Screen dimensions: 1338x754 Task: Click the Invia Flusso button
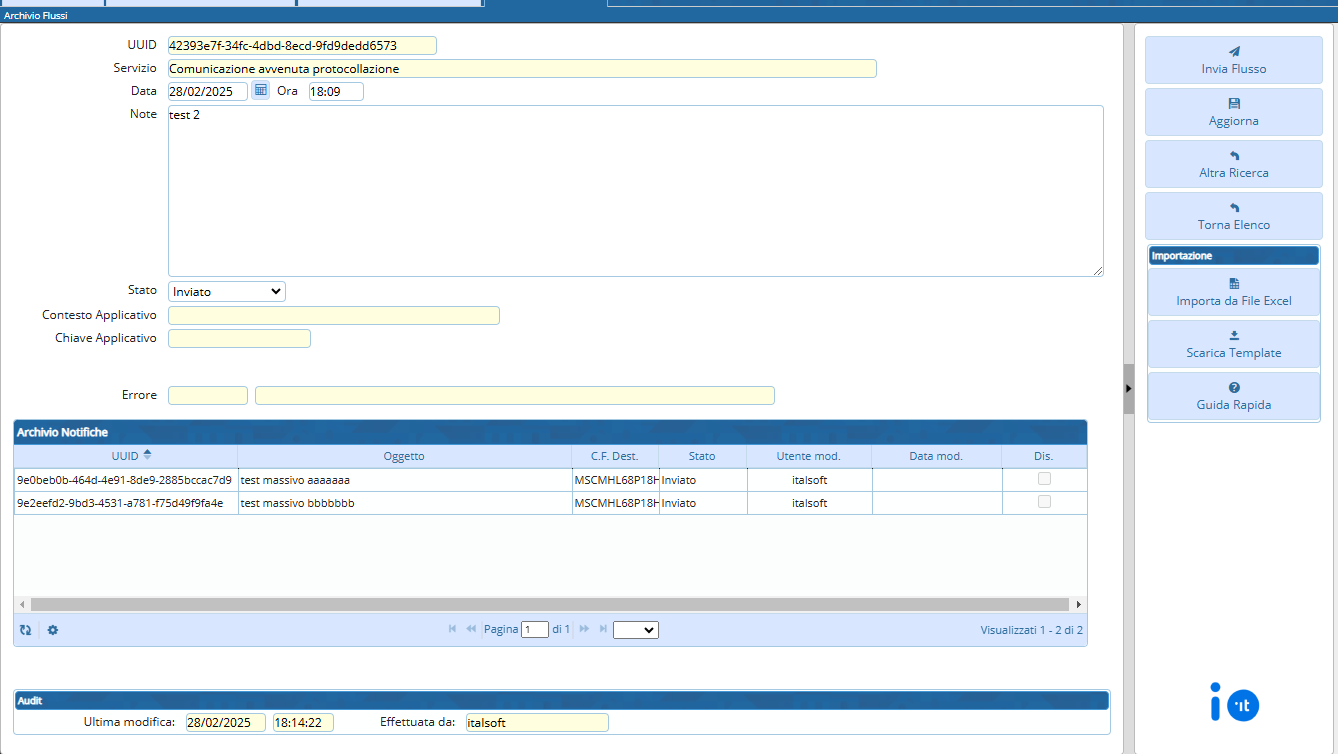(1233, 60)
